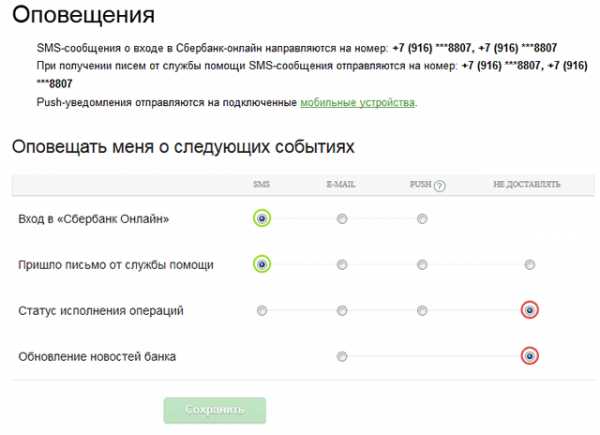Choose E-mail for operation execution status
Viewport: 600px width, 435px height.
coord(342,310)
